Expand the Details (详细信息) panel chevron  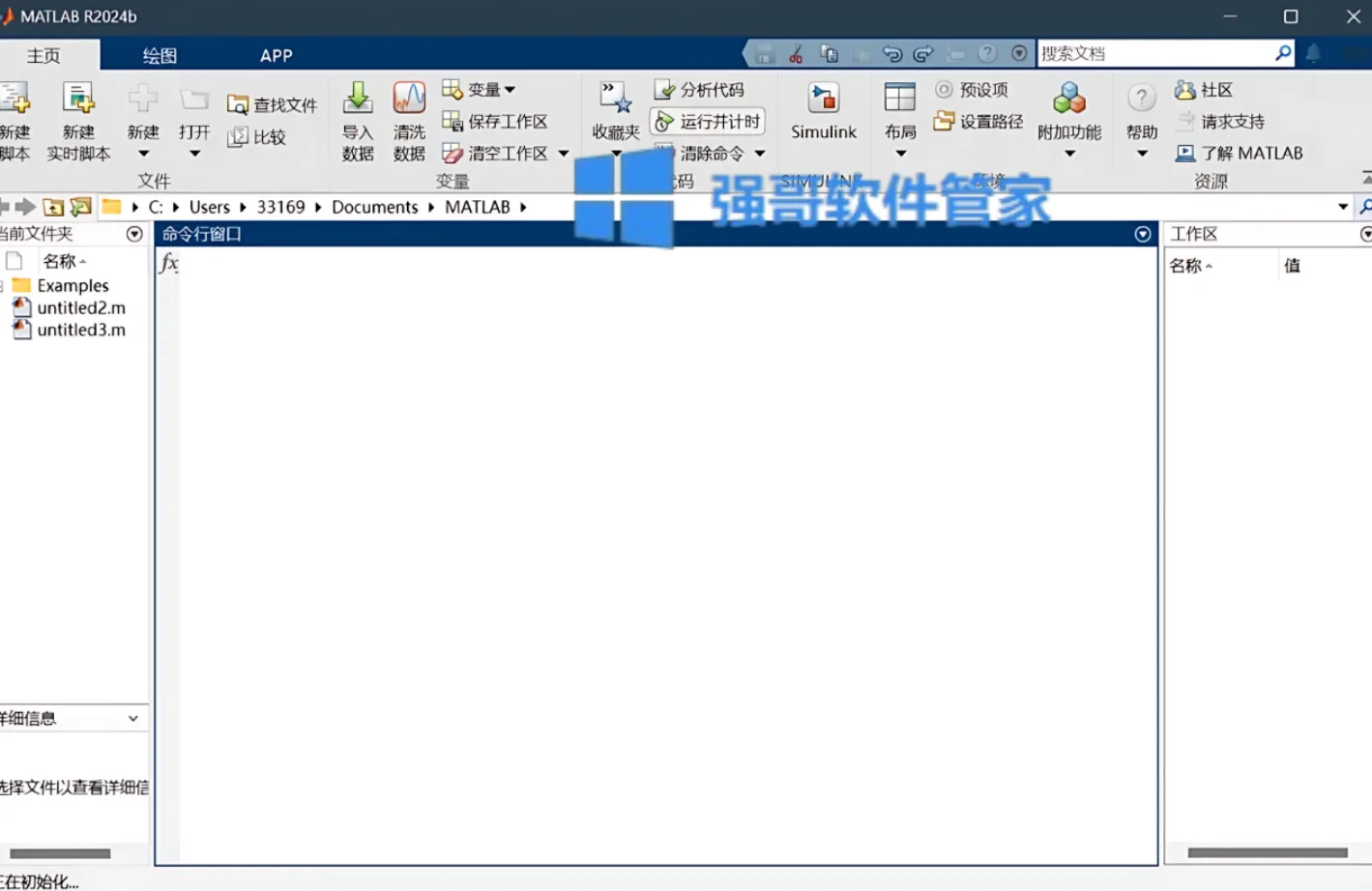pos(133,718)
